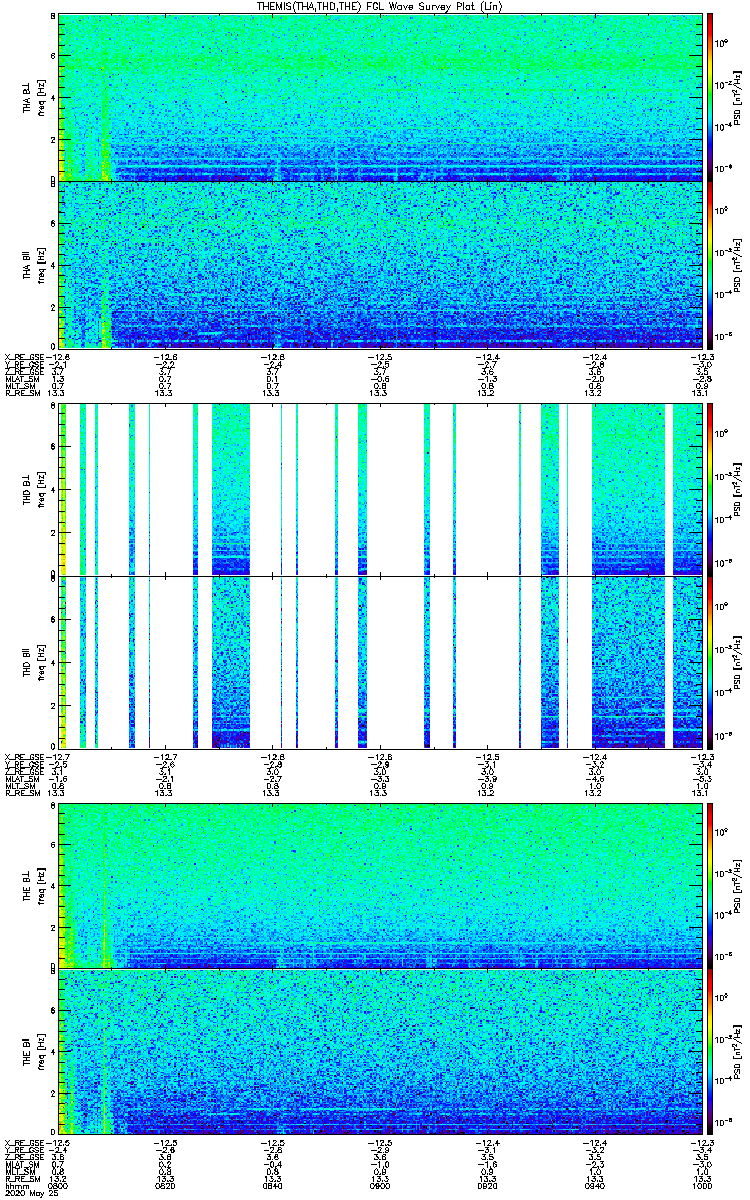Click the PSD label beside the THE B-parallel color bar
The height and width of the screenshot is (1200, 750).
pyautogui.click(x=739, y=1051)
